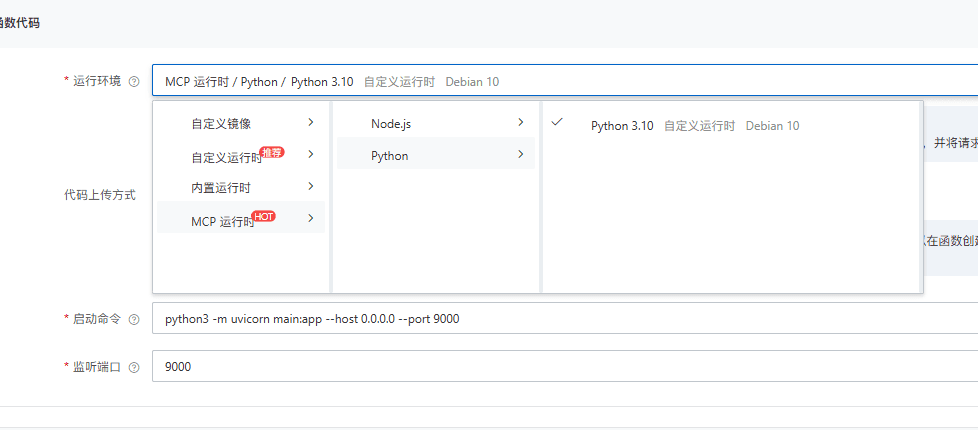Select MCP 运行时 option marked HOT
The image size is (978, 430).
[x=241, y=218]
